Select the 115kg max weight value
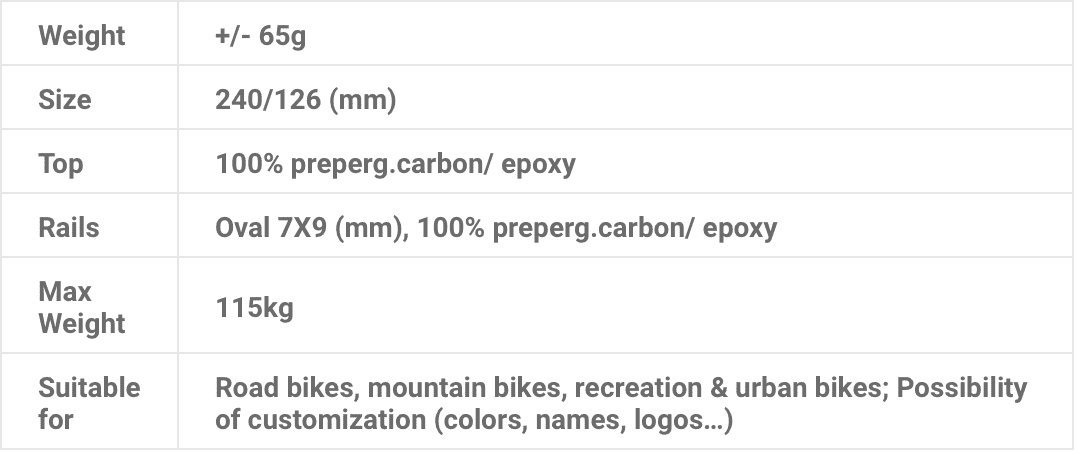The height and width of the screenshot is (452, 1076). point(255,307)
